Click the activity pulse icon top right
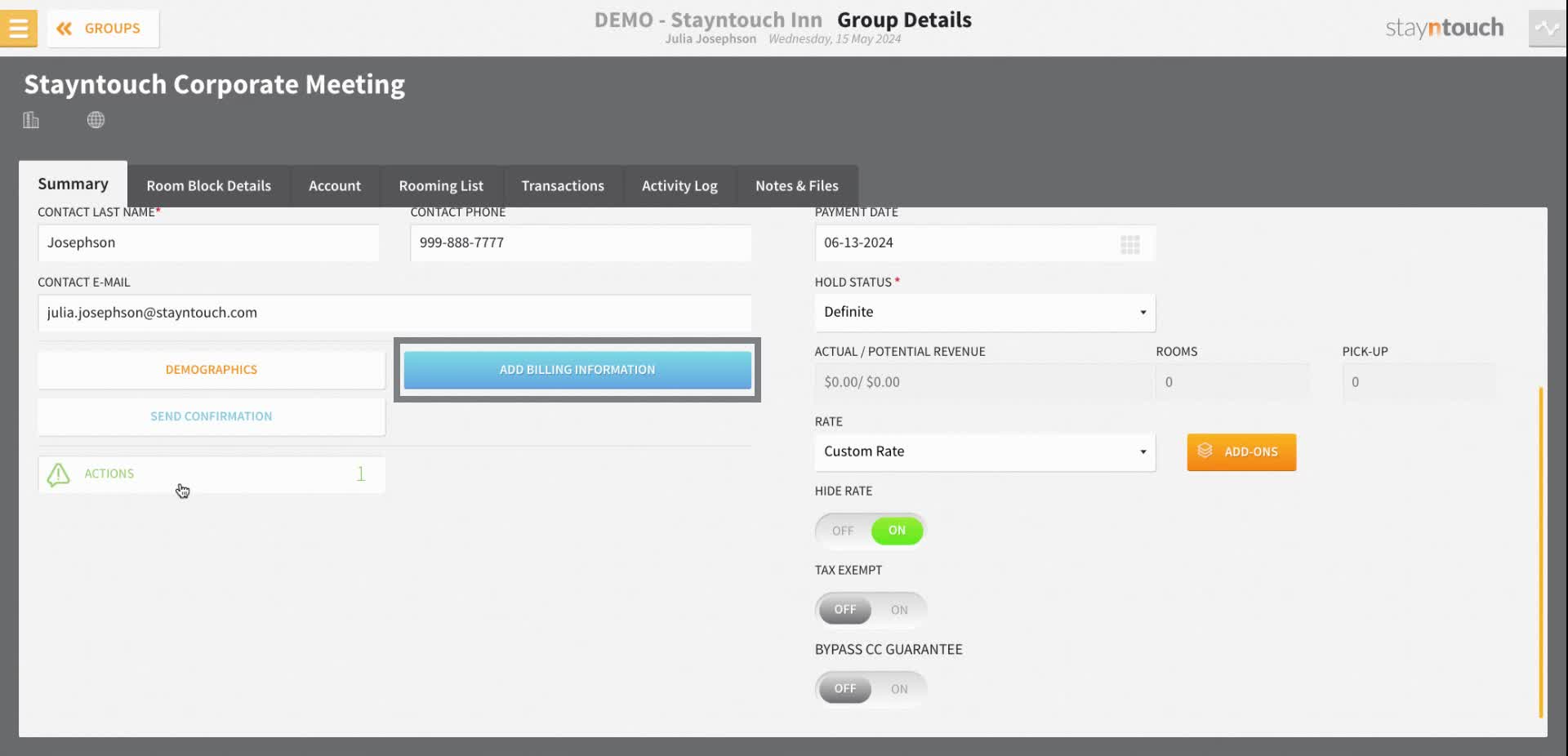 (x=1547, y=28)
